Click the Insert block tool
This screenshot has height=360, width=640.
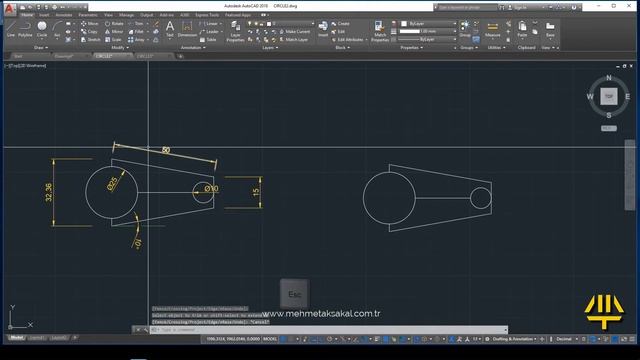(x=323, y=29)
